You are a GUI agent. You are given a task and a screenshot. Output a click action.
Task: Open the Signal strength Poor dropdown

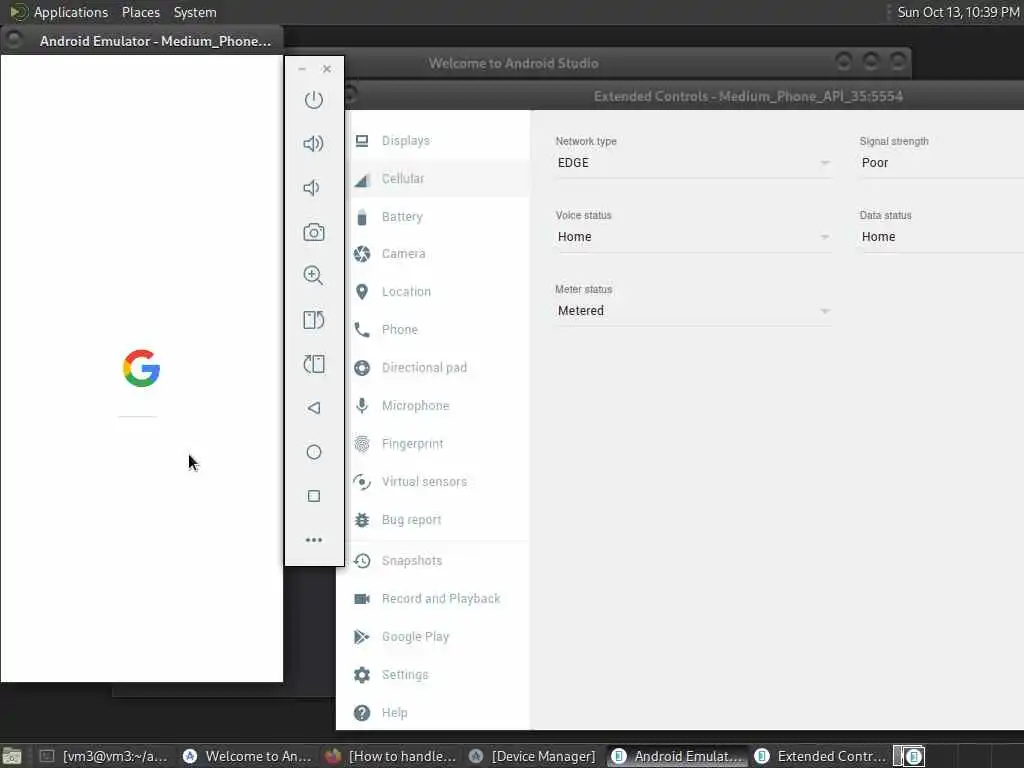pos(941,163)
